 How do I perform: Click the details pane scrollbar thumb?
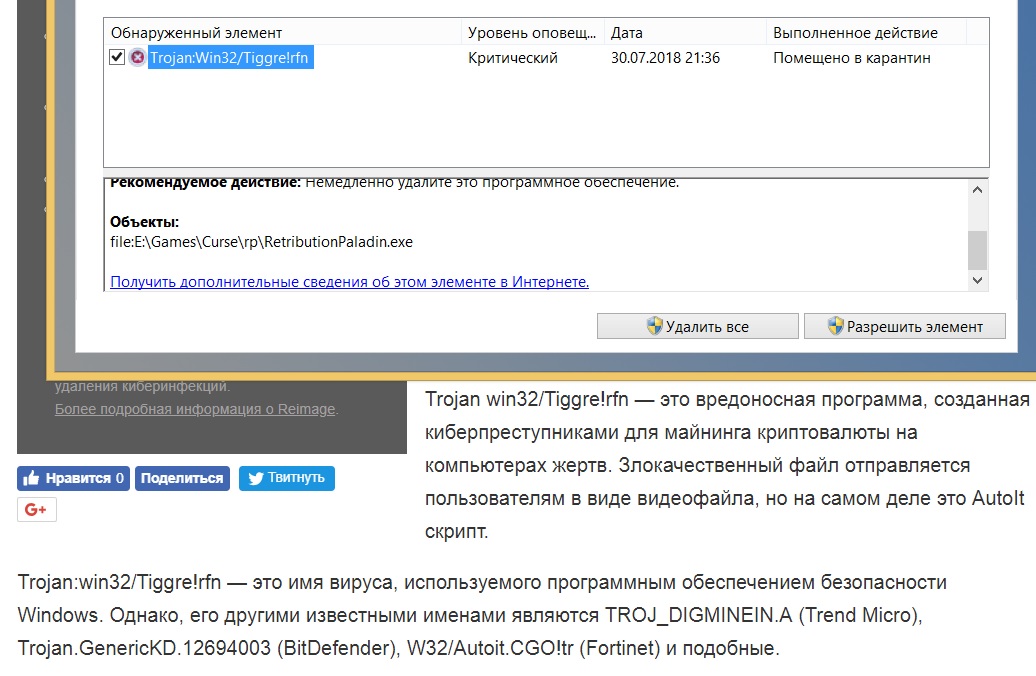click(x=978, y=249)
